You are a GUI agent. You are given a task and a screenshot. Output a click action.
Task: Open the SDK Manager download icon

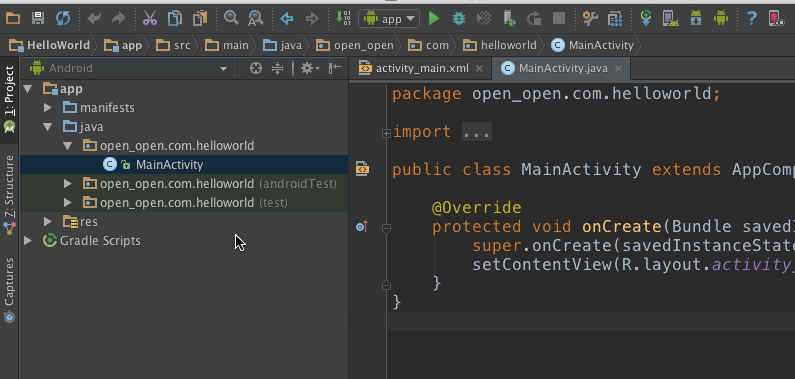[696, 19]
